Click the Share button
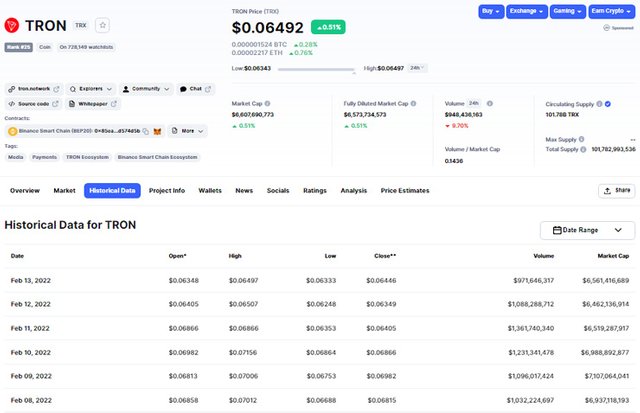 coord(617,191)
